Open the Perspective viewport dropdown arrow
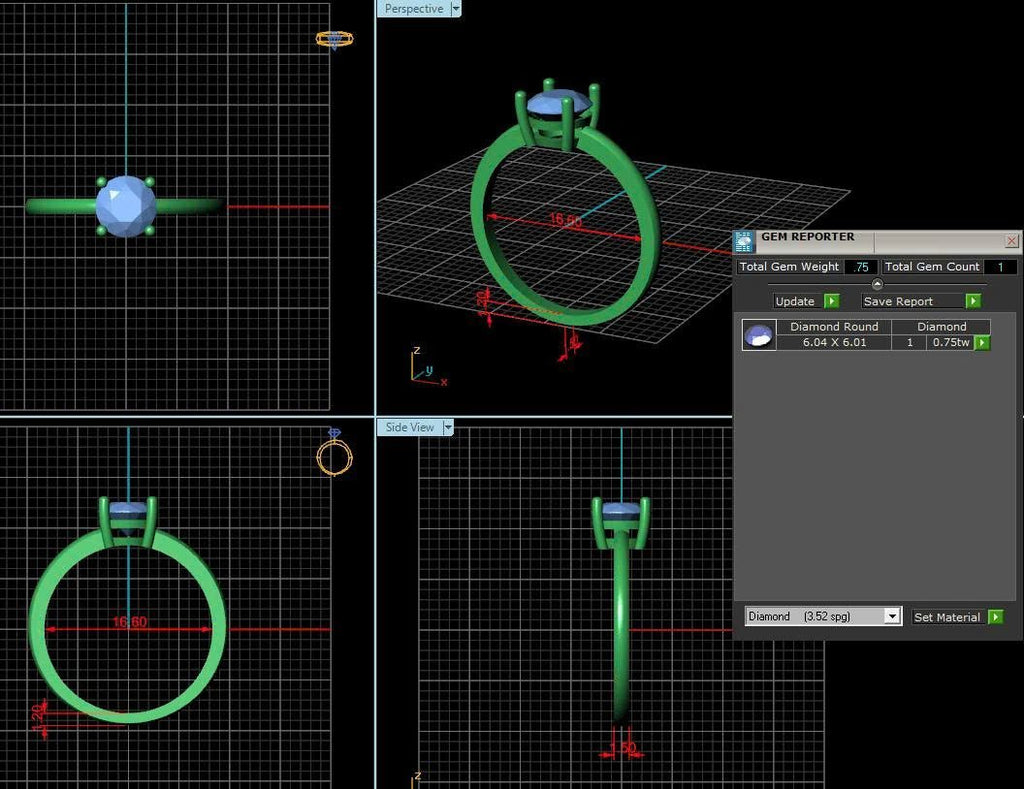Screen dimensions: 1024x789 point(456,8)
